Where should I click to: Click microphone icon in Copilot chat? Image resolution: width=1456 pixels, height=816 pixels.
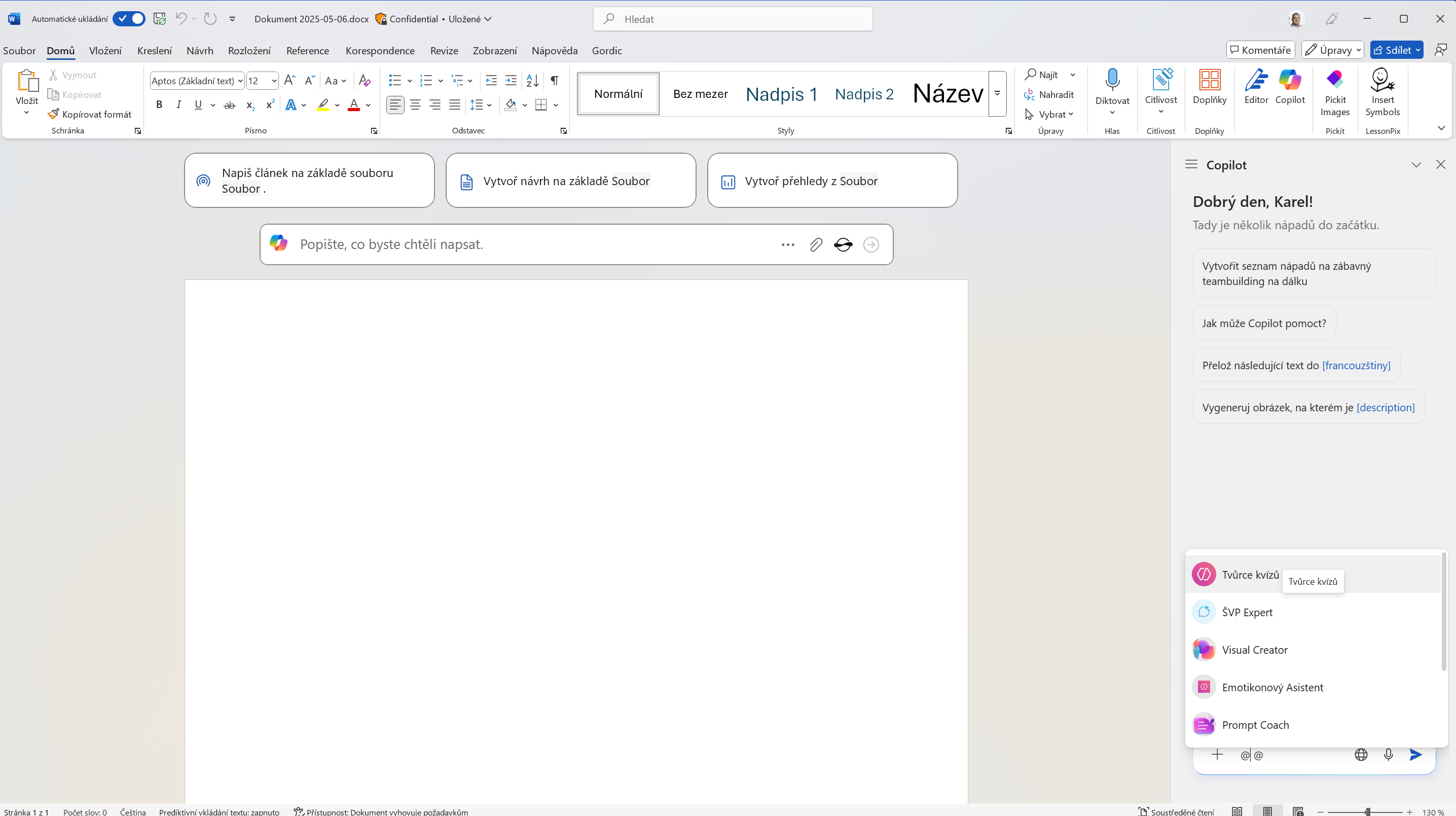point(1388,754)
